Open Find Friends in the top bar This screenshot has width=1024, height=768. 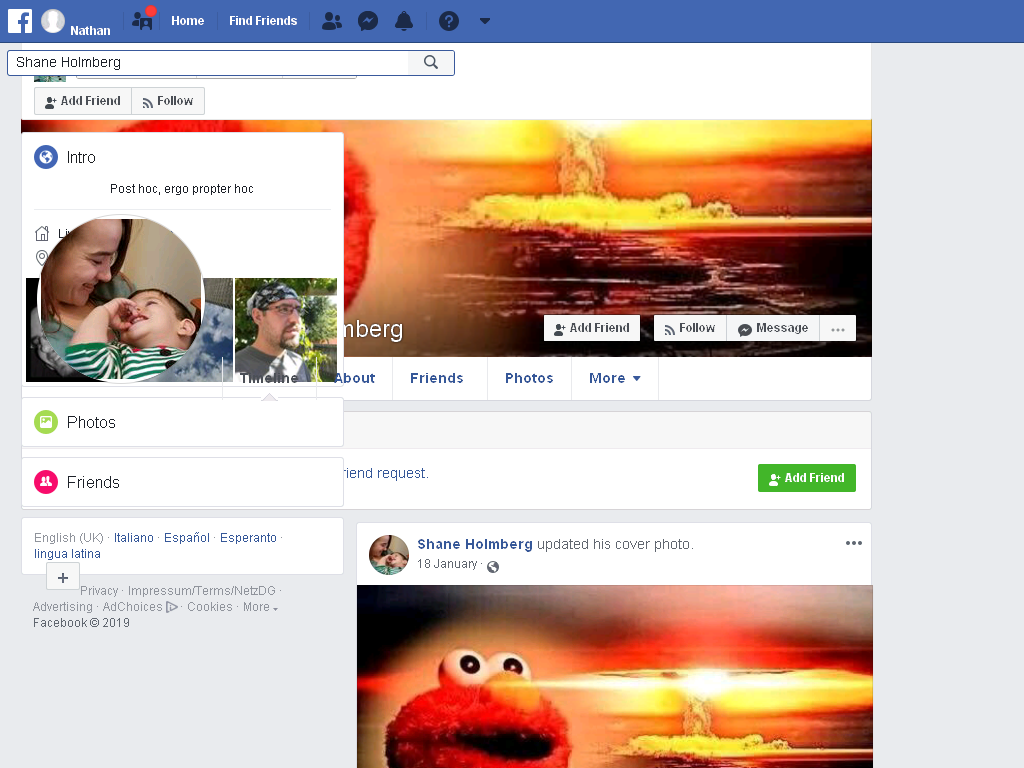pyautogui.click(x=263, y=21)
